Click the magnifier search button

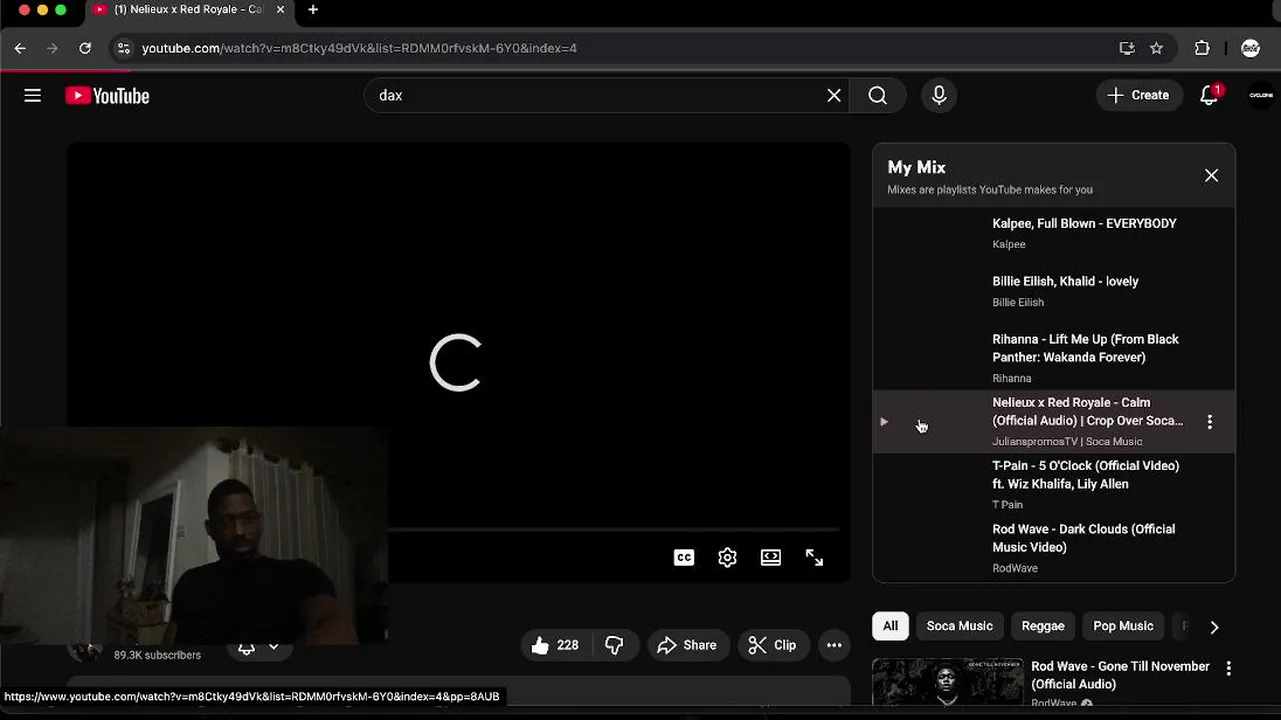pos(878,95)
